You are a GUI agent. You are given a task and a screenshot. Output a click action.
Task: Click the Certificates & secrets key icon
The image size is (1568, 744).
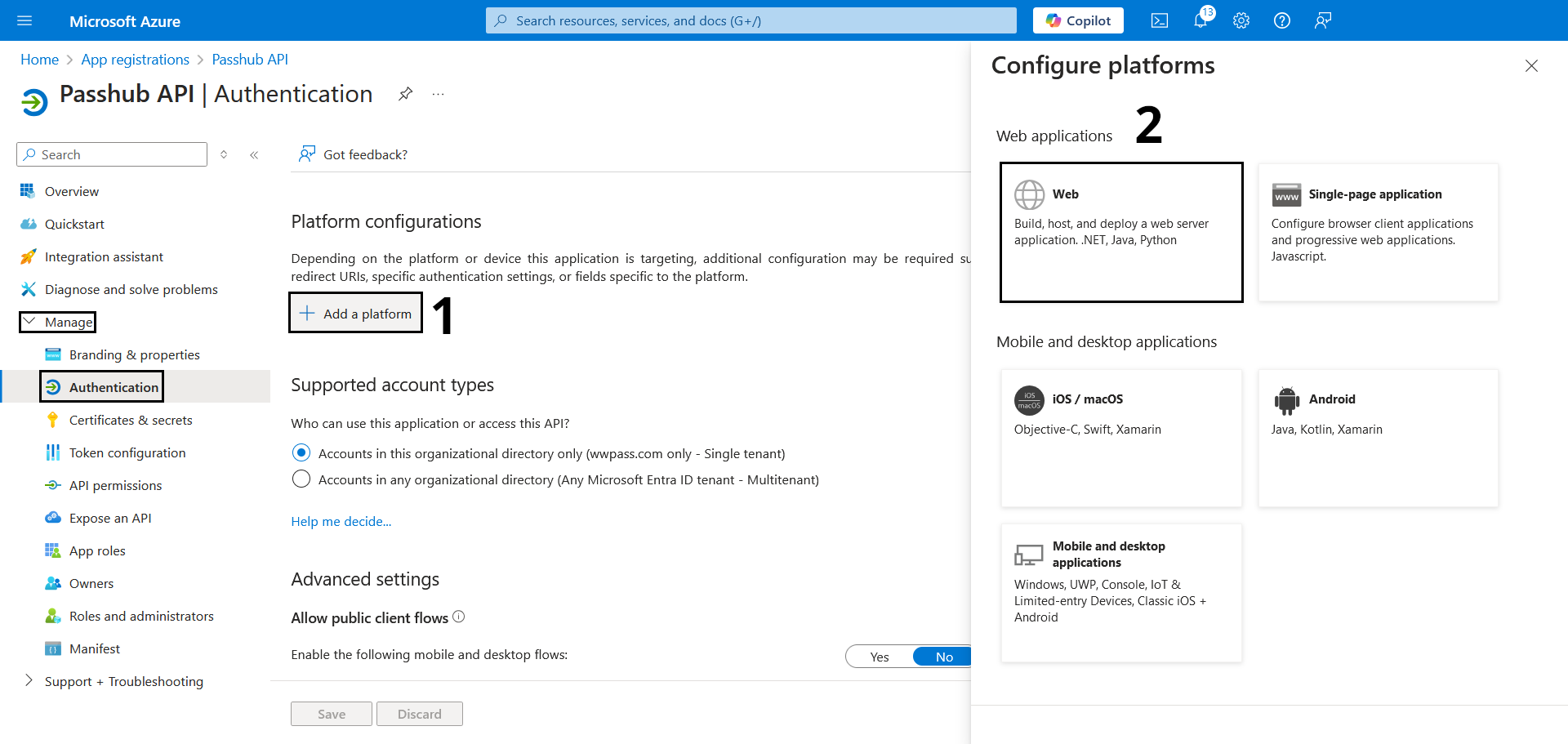[x=53, y=420]
